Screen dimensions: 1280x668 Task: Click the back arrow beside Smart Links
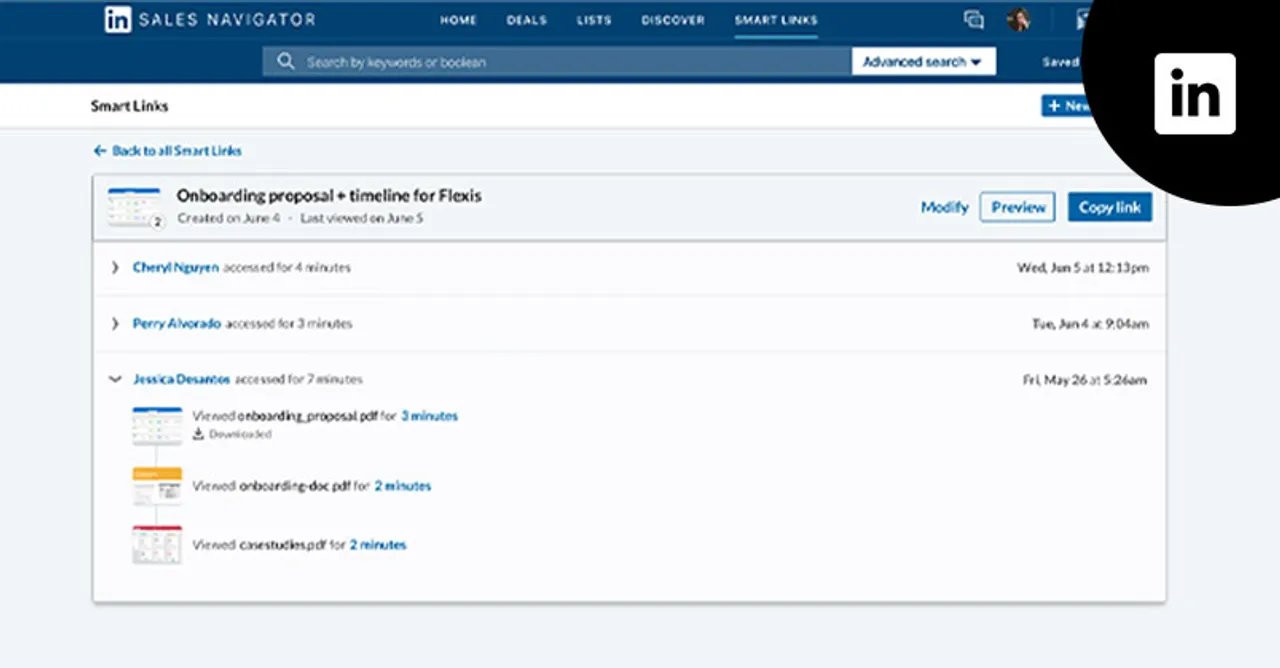pyautogui.click(x=99, y=151)
